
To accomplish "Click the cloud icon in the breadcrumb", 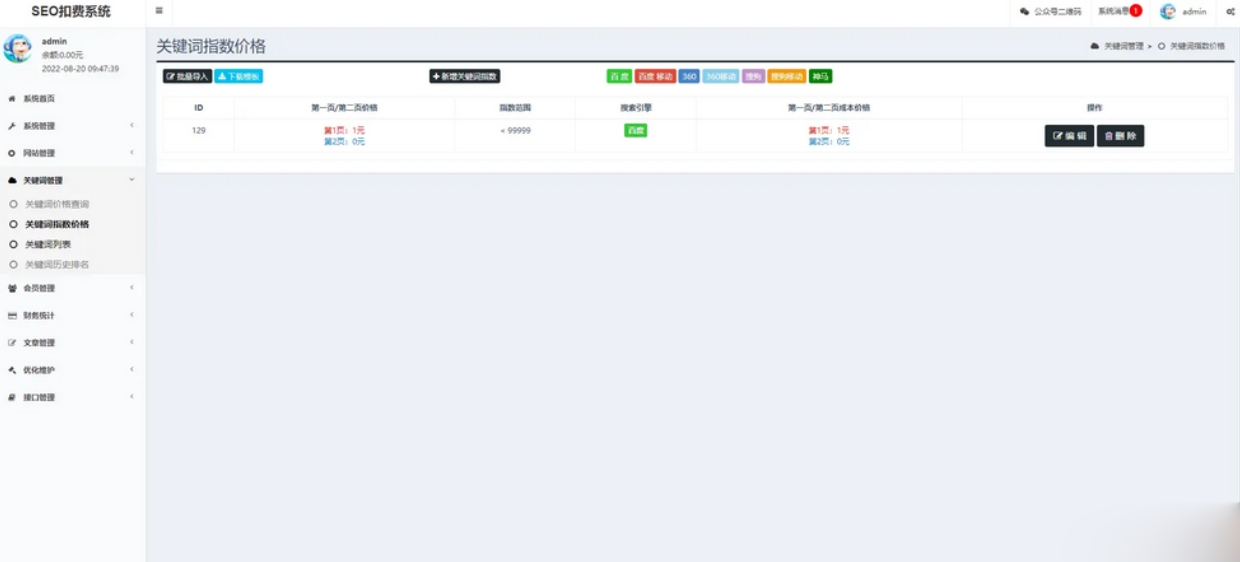I will tap(1095, 46).
